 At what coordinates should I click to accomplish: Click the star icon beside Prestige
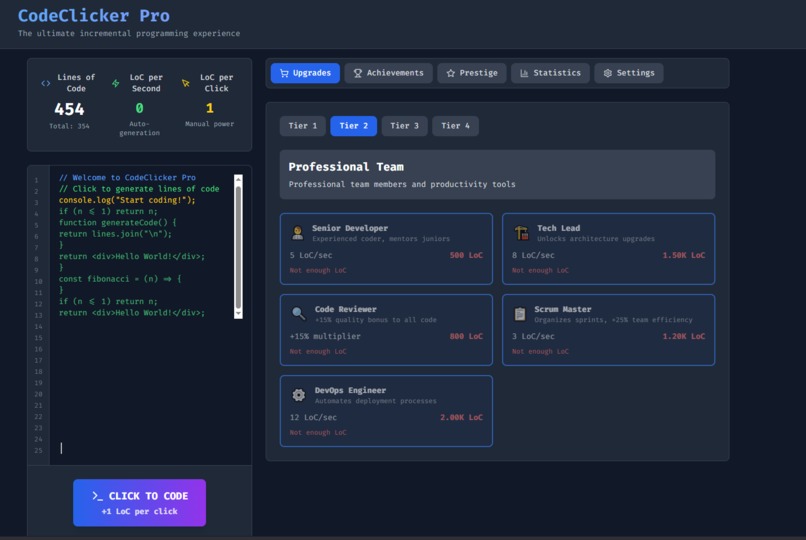451,73
